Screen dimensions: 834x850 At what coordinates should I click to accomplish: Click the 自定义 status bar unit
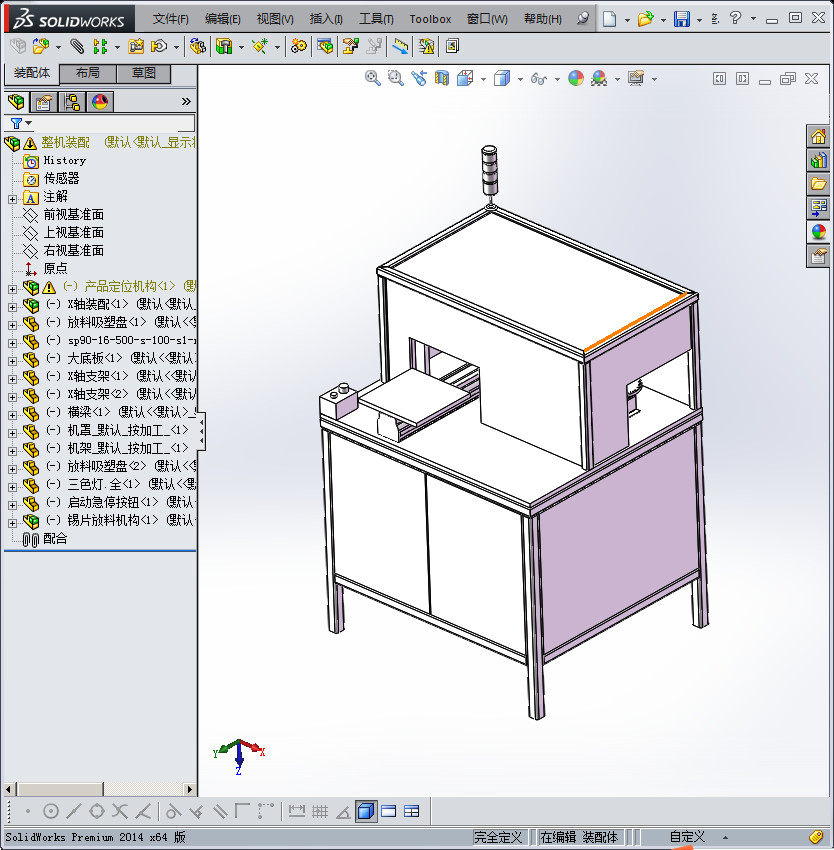[687, 836]
